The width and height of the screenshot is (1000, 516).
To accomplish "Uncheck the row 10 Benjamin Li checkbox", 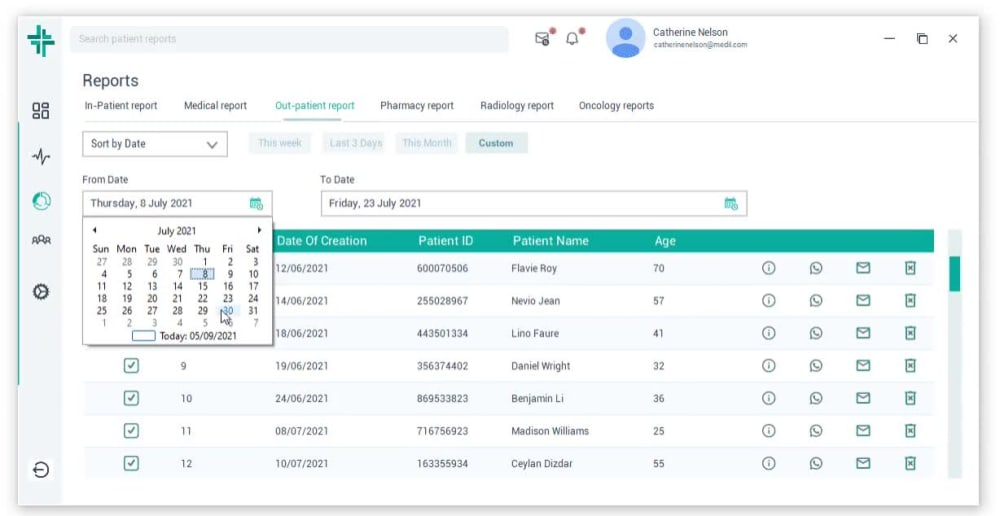I will (131, 398).
